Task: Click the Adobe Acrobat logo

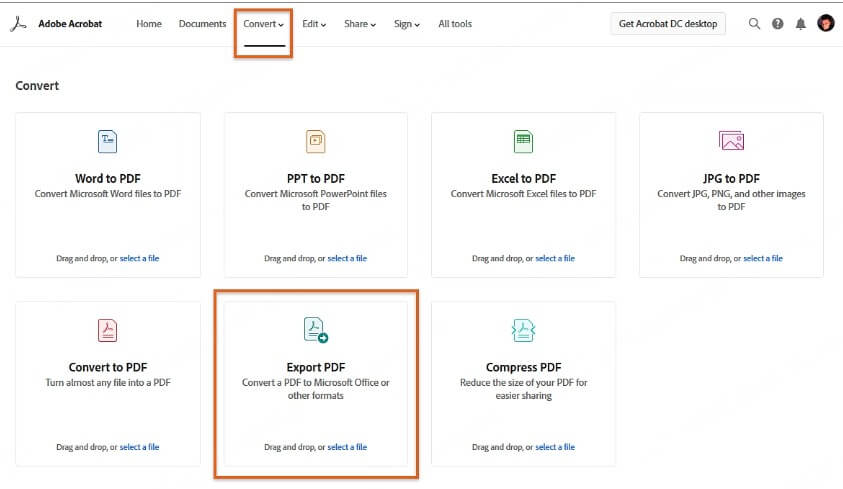Action: 17,24
